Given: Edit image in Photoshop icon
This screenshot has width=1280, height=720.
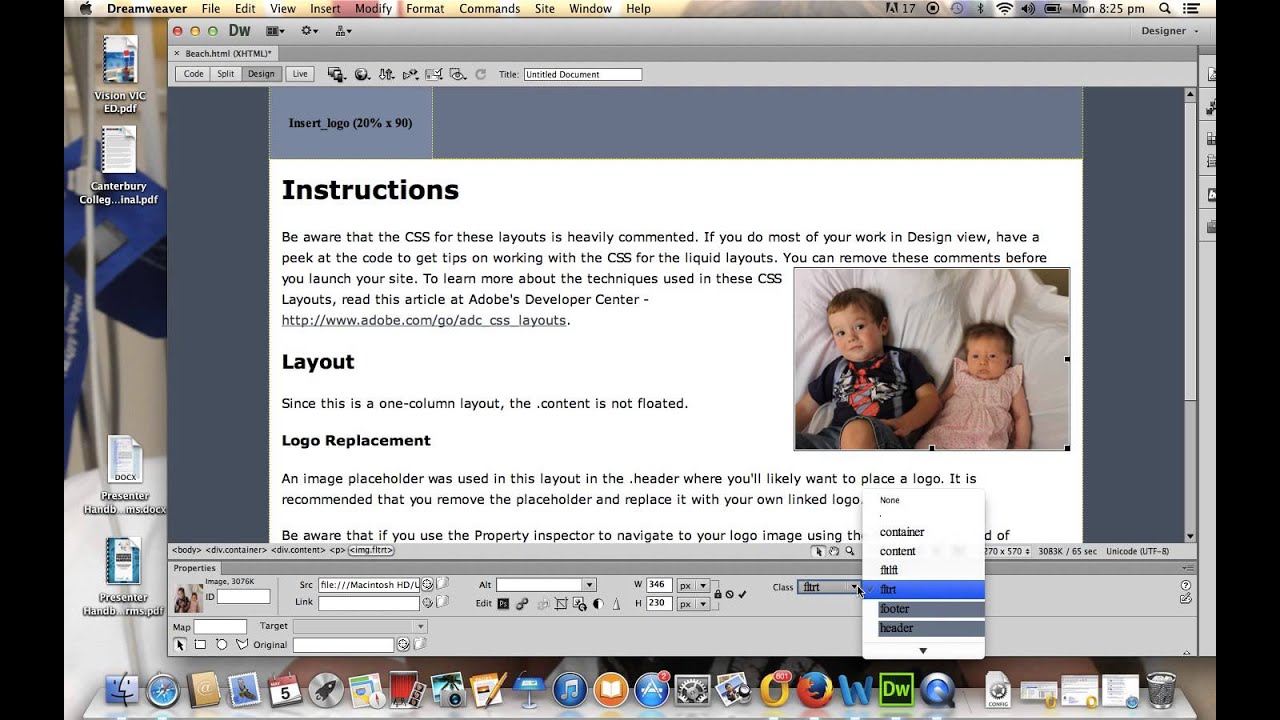Looking at the screenshot, I should (x=503, y=604).
